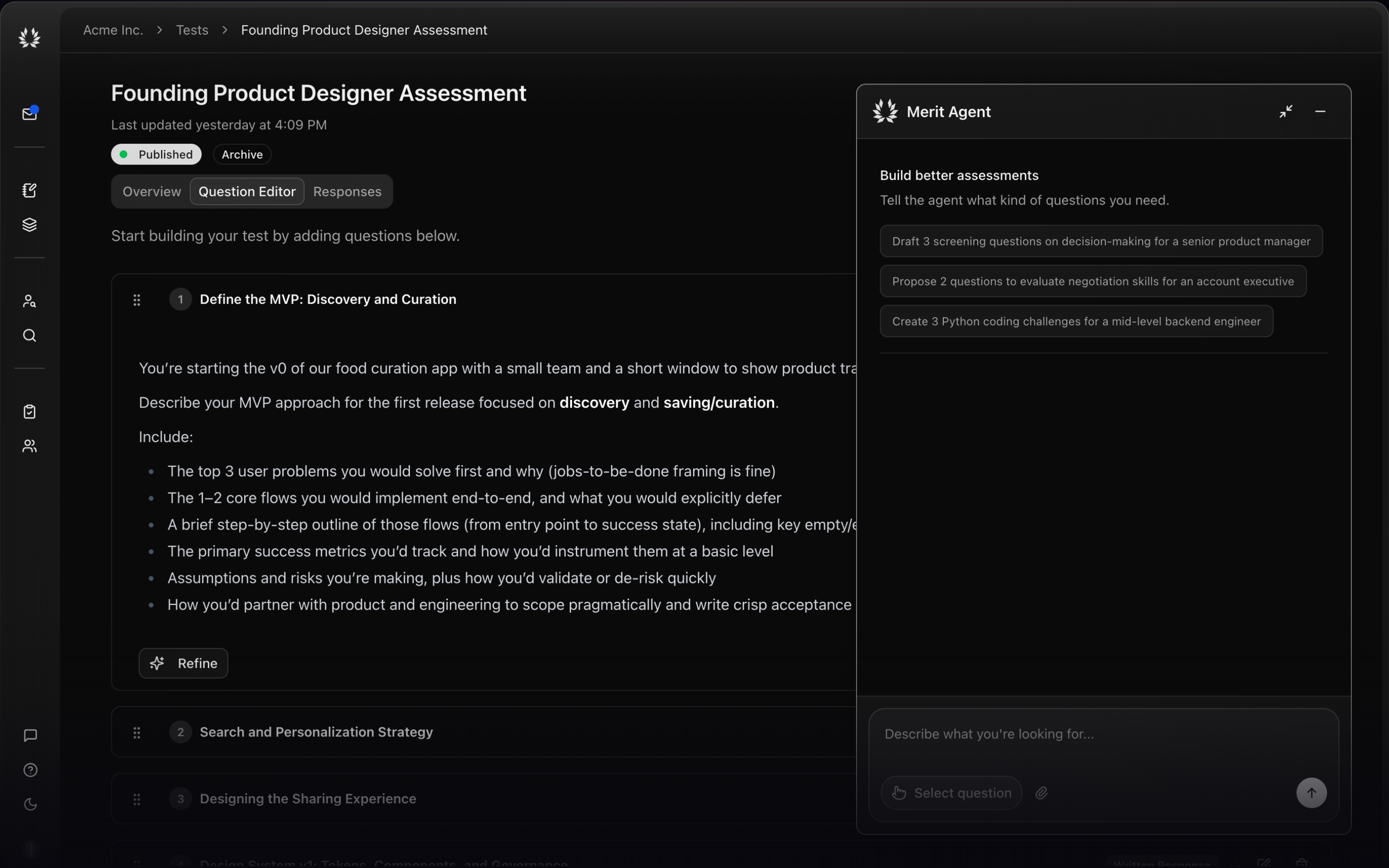Select the tests editor icon in sidebar

(x=29, y=190)
